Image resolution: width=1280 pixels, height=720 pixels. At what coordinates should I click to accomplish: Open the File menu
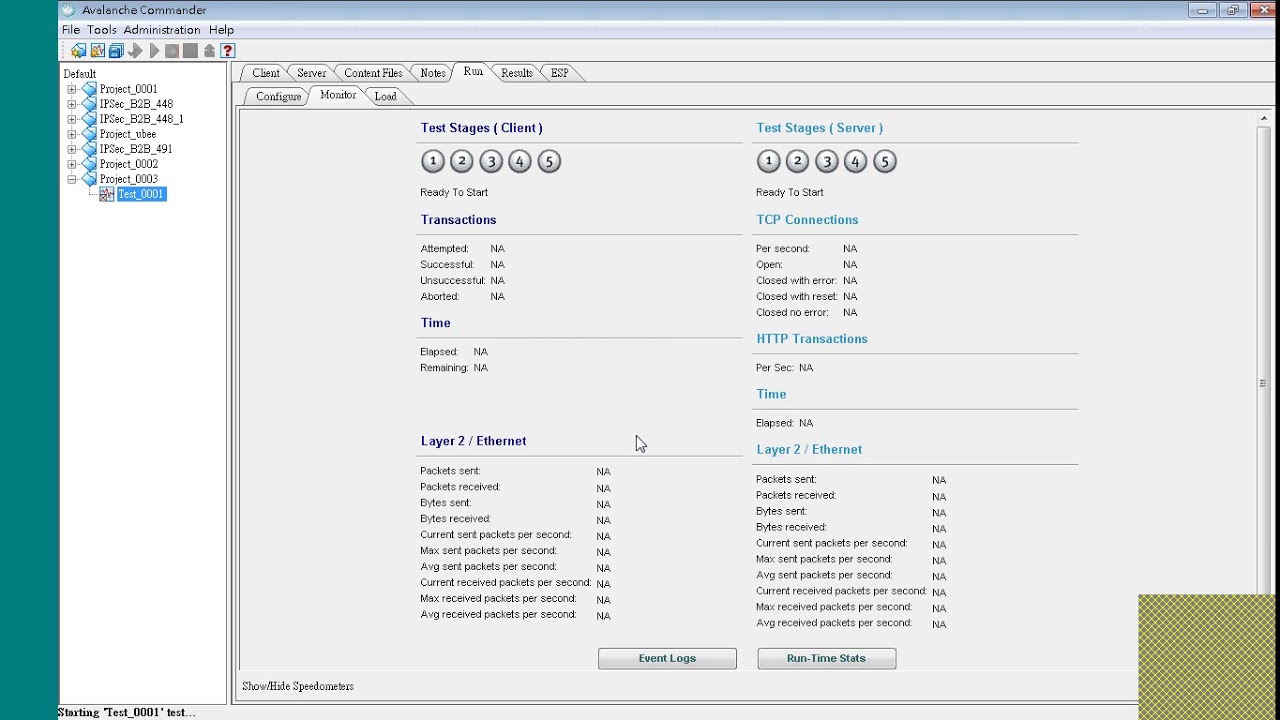[x=71, y=30]
